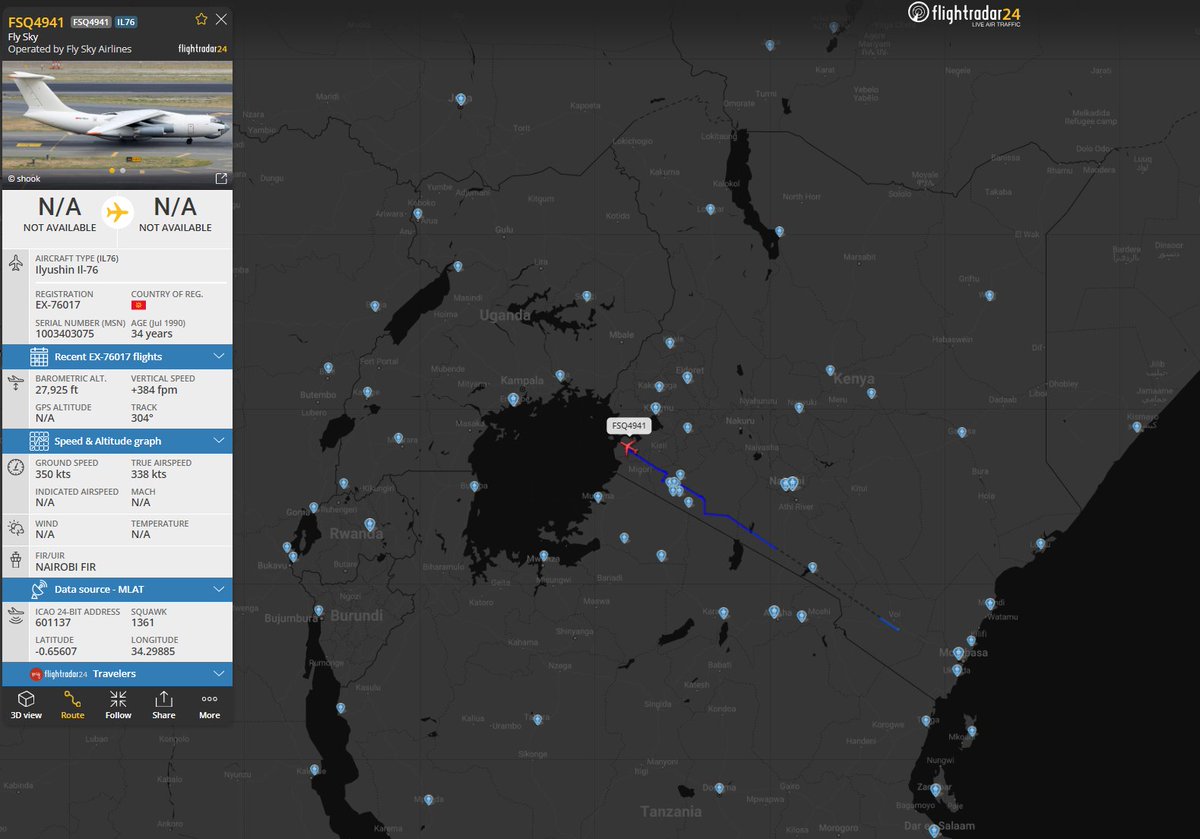
Task: Select the Kigali airport pin in Rwanda
Action: click(x=369, y=524)
